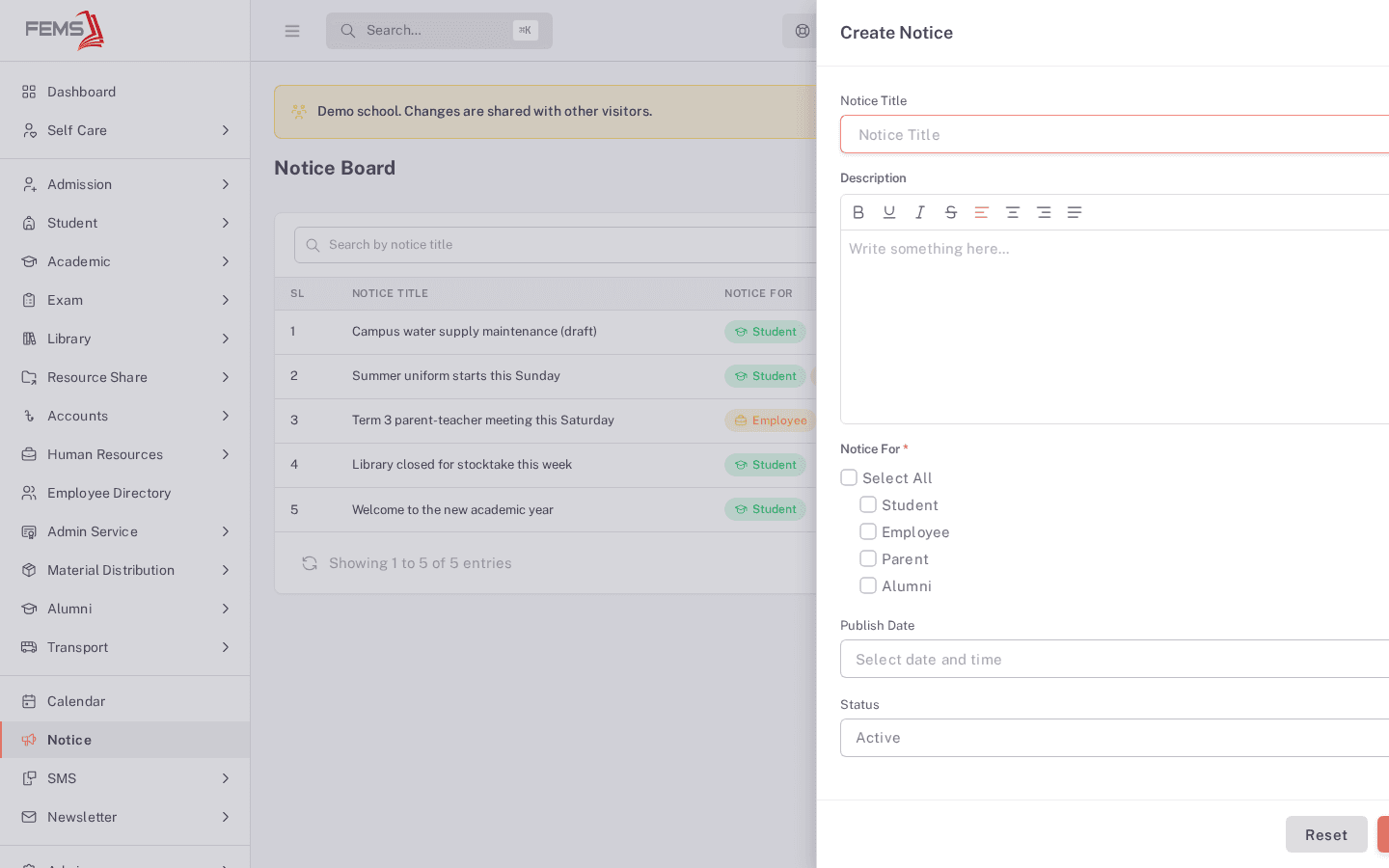This screenshot has width=1389, height=868.
Task: Open the Newsletter menu item
Action: click(125, 817)
